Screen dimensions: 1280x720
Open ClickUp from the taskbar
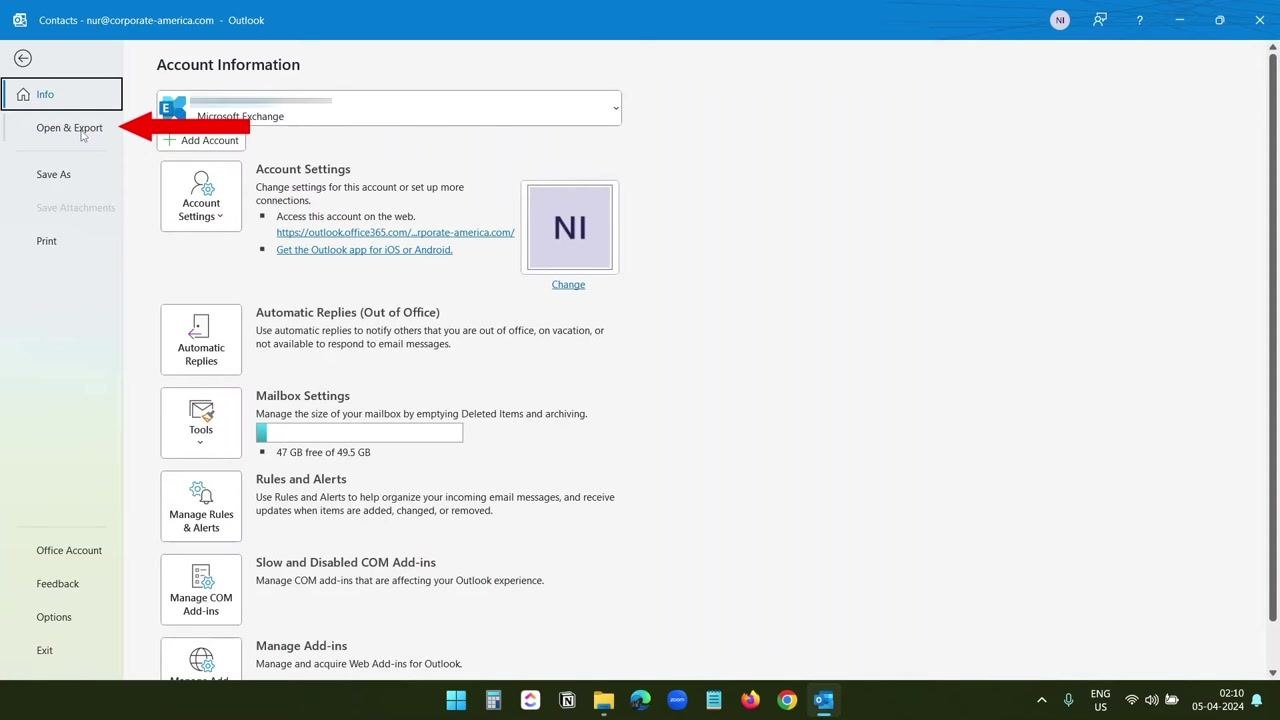pos(530,700)
